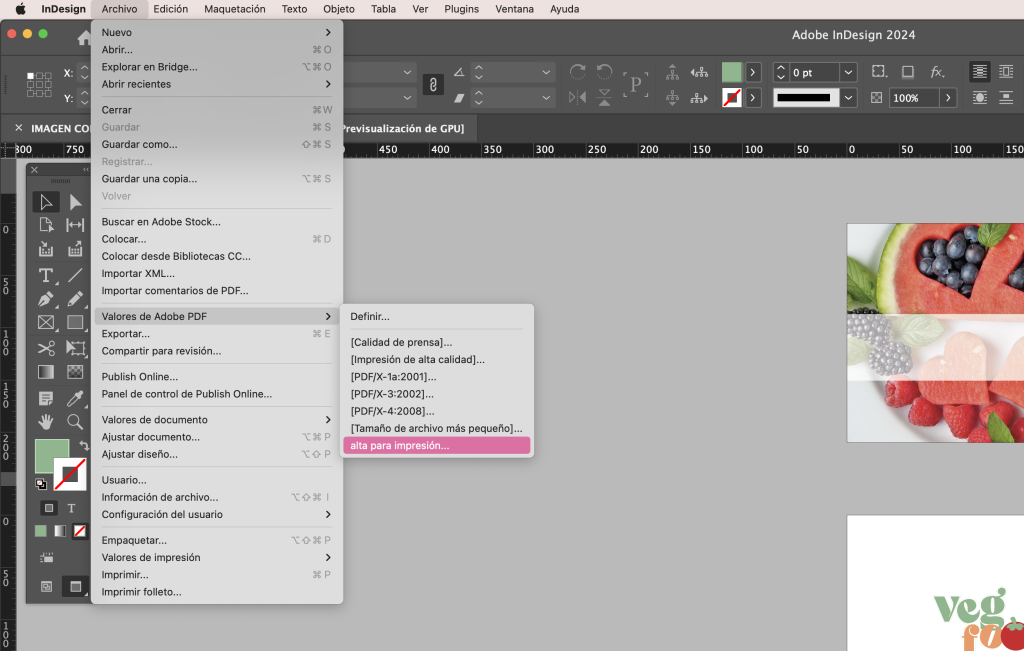The height and width of the screenshot is (651, 1024).
Task: Select the Type tool in the toolbox
Action: pos(46,275)
